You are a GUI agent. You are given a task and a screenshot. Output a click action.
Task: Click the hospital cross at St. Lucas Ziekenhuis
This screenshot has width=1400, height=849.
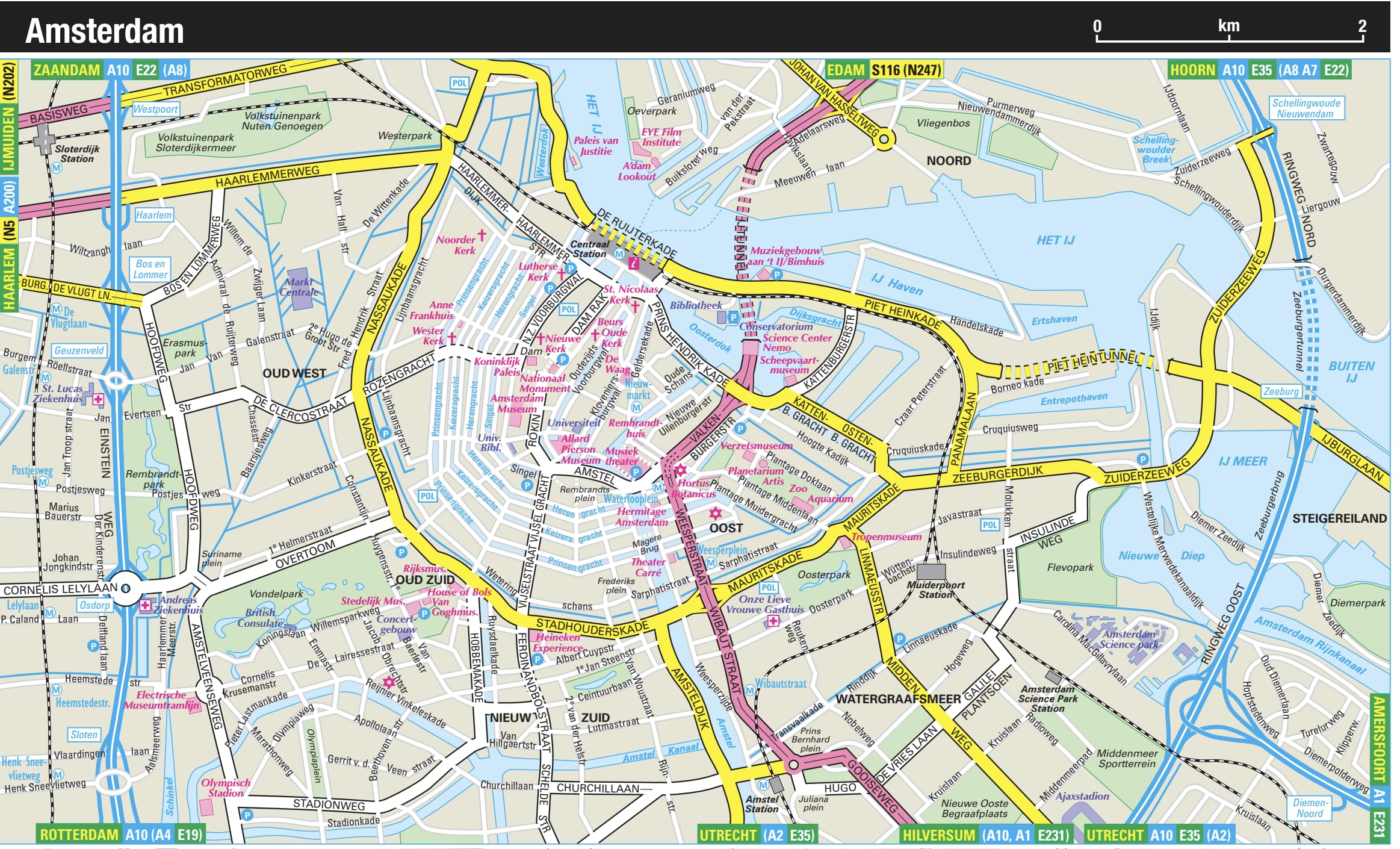click(98, 399)
